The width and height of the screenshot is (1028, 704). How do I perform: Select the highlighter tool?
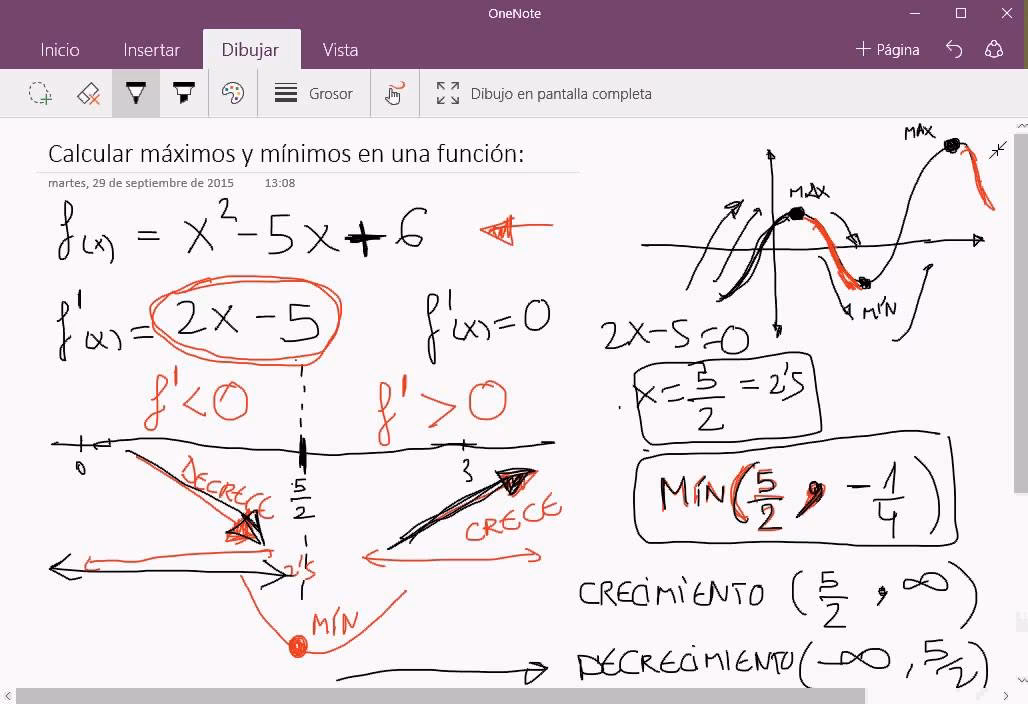184,93
